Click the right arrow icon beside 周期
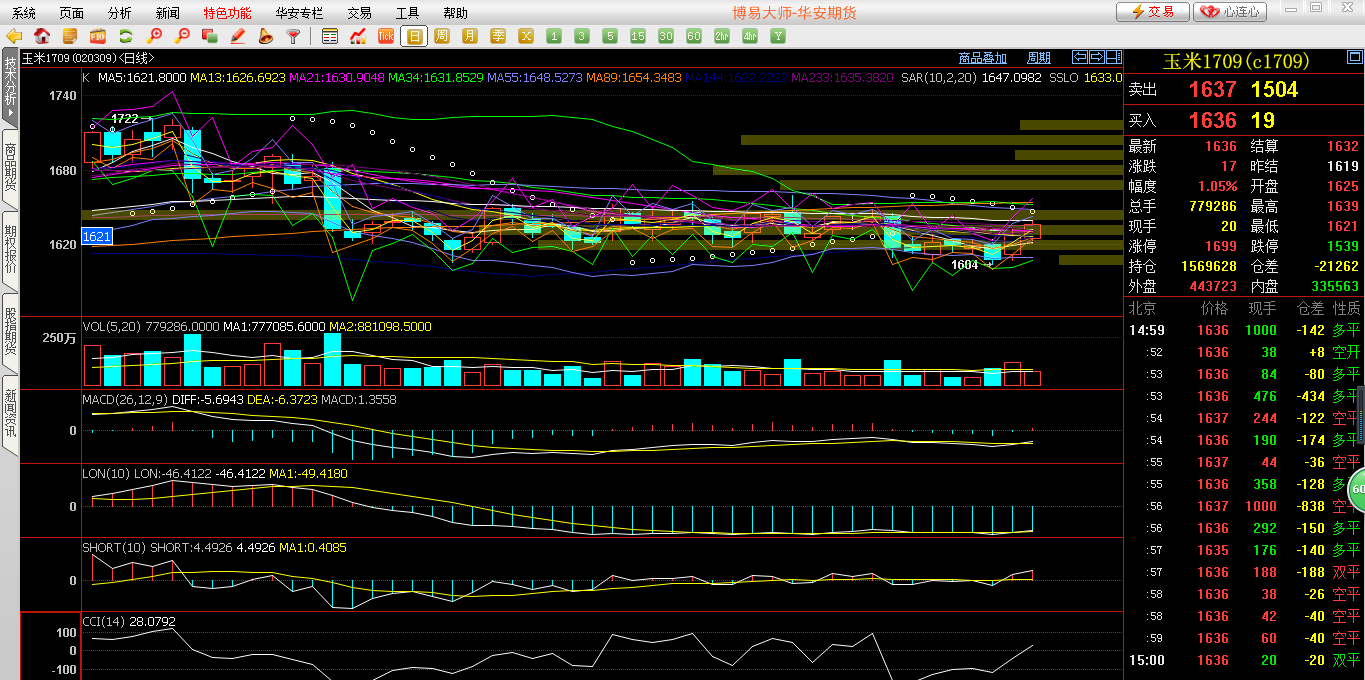The height and width of the screenshot is (680, 1365). point(1097,57)
